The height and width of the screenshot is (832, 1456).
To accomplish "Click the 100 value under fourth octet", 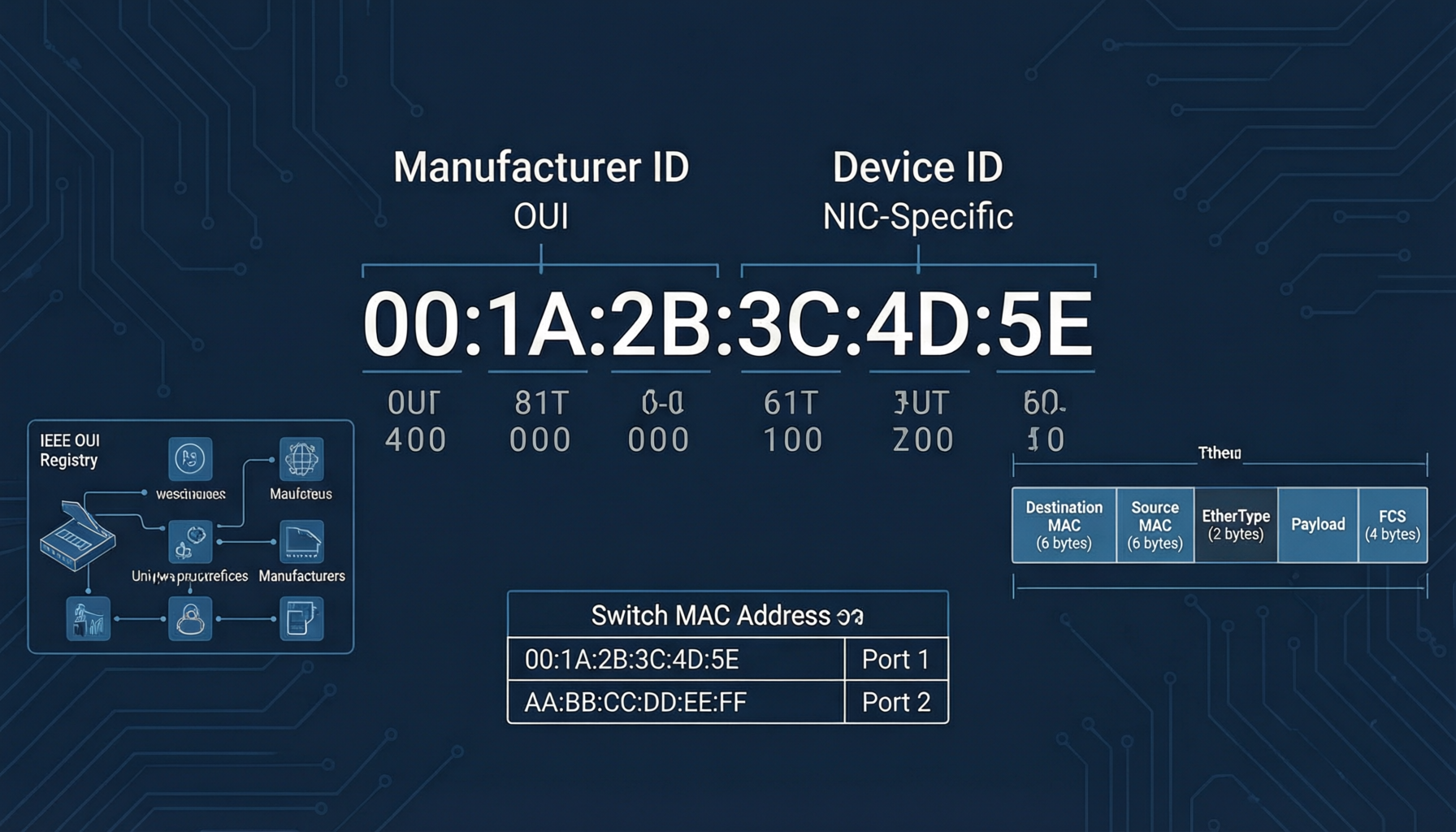I will 793,440.
